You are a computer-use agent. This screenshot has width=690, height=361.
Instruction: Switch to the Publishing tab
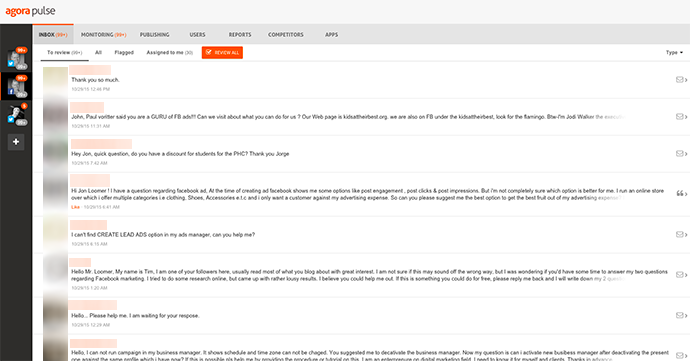coord(154,34)
